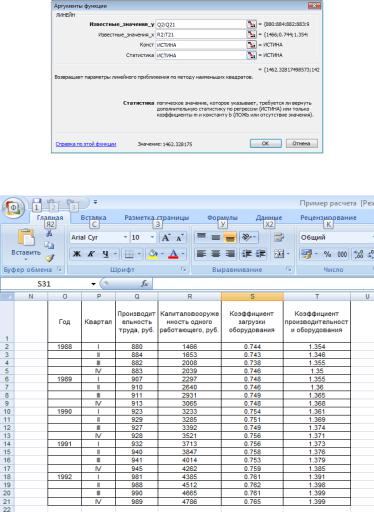Align cell content to top
The width and height of the screenshot is (374, 512).
click(x=201, y=237)
